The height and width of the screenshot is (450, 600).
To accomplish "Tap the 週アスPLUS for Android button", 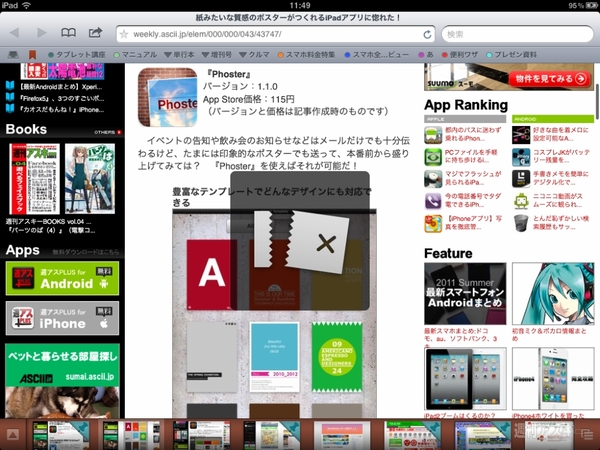I will (62, 278).
